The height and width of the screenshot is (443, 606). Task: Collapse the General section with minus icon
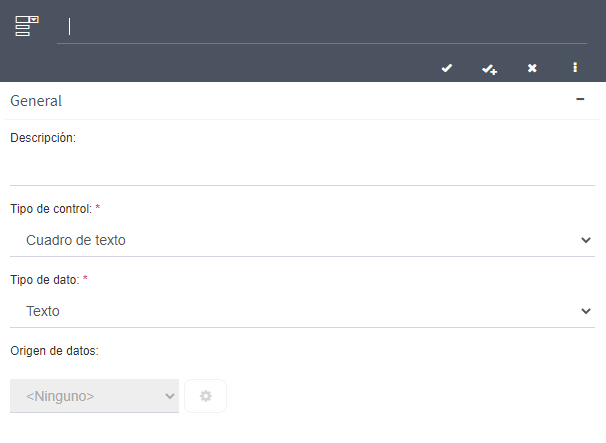580,99
